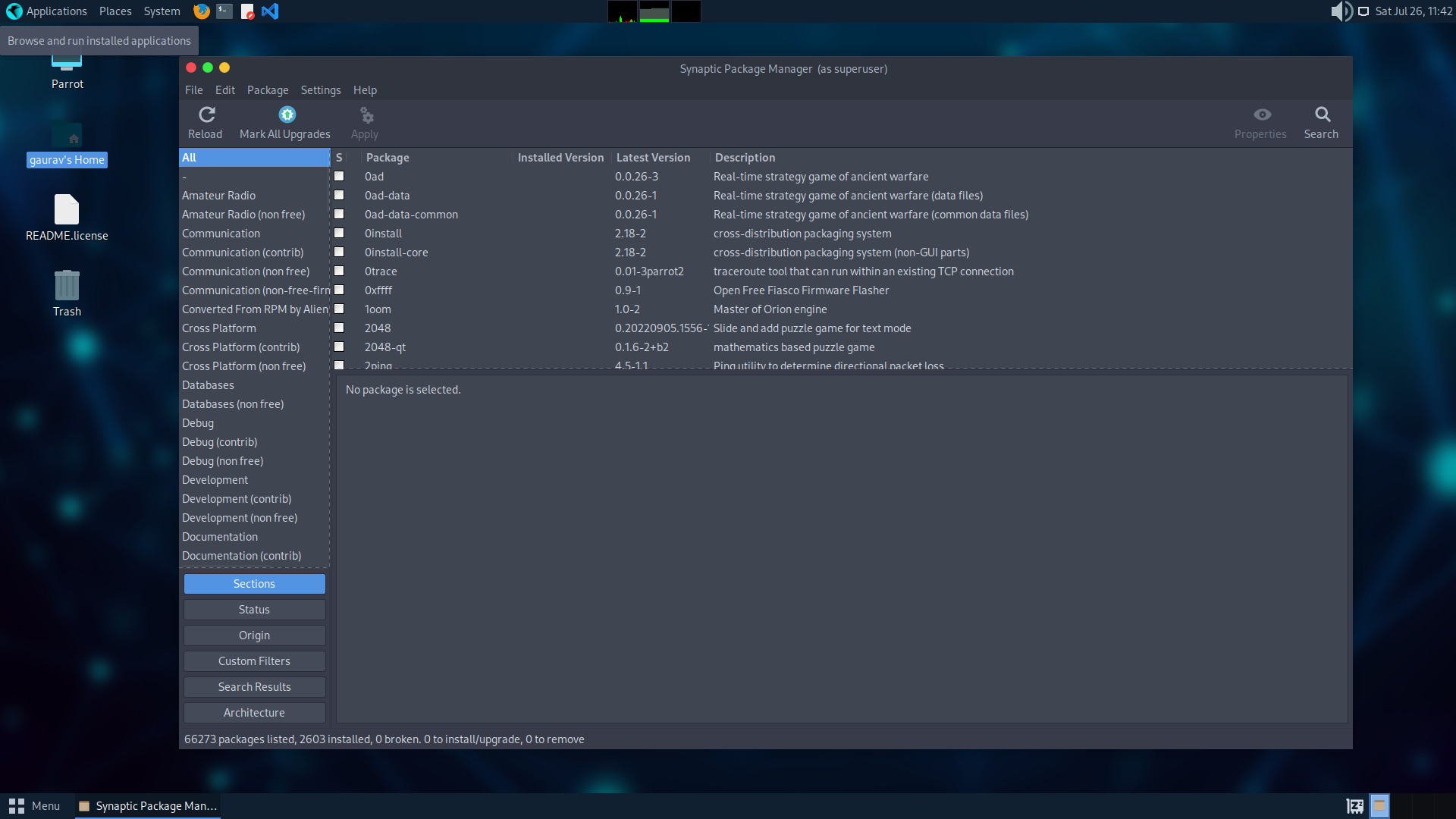This screenshot has height=819, width=1456.
Task: Toggle status checkbox for 0install package
Action: tap(339, 233)
